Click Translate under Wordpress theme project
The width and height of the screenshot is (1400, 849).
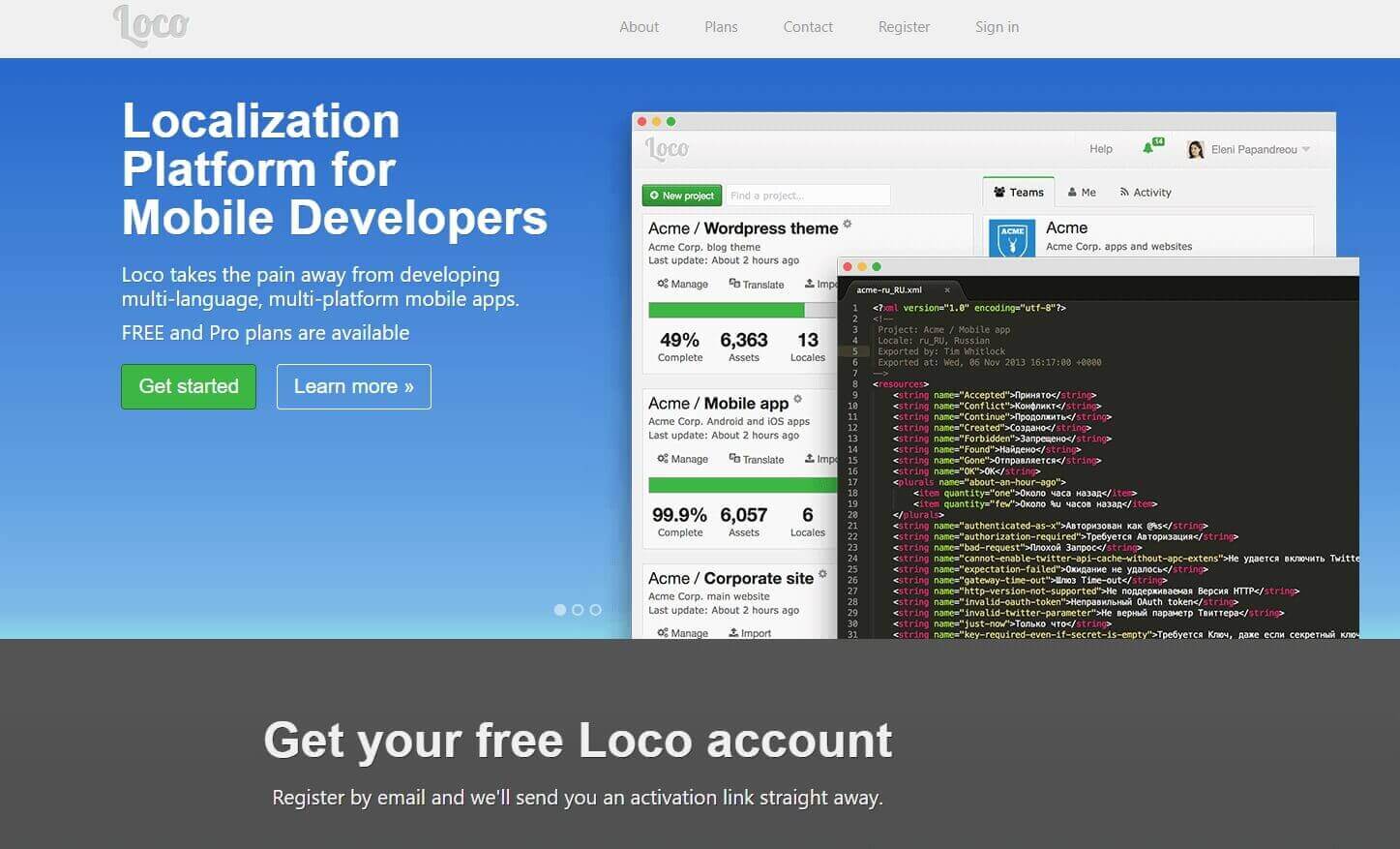click(757, 284)
